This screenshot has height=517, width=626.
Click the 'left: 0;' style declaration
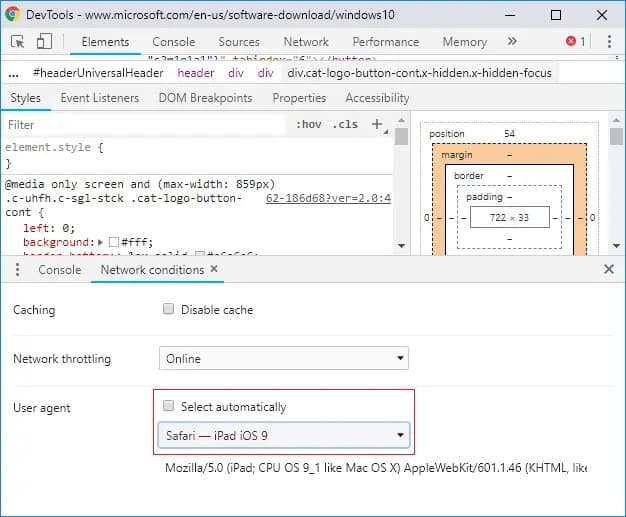[x=49, y=228]
